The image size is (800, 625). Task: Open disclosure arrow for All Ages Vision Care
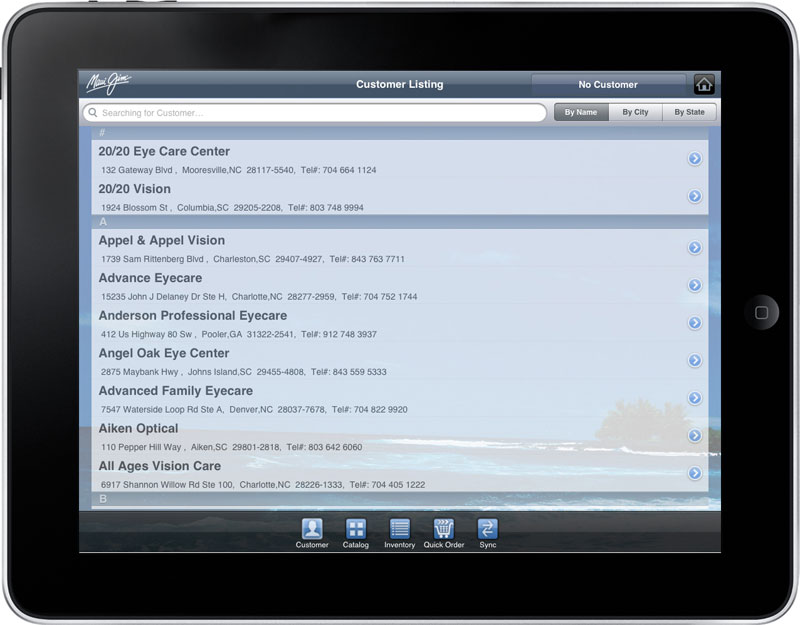tap(695, 473)
